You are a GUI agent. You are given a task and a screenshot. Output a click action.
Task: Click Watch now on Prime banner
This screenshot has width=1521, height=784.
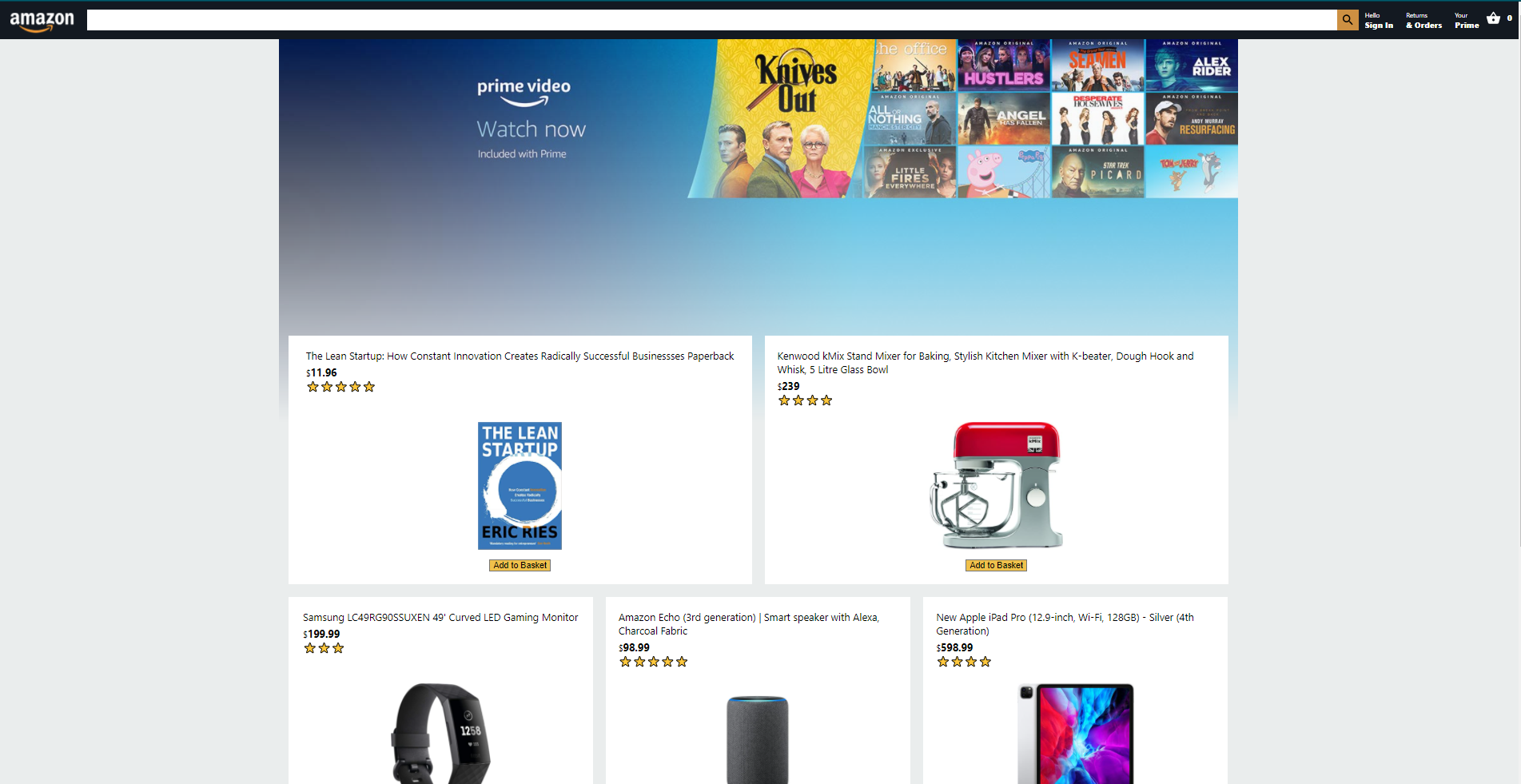tap(532, 129)
